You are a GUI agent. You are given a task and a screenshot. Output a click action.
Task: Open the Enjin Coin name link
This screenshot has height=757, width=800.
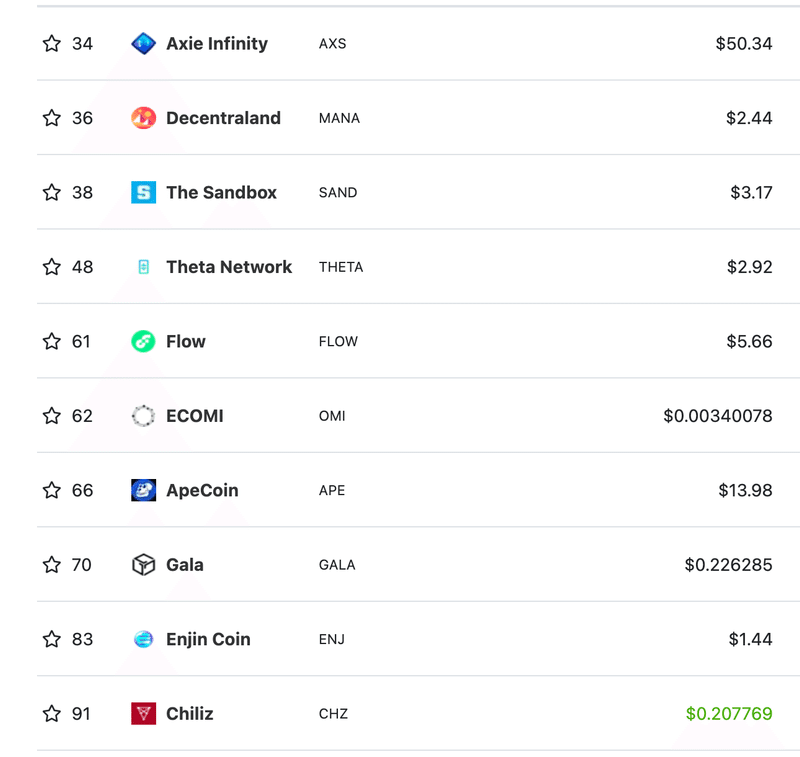[x=208, y=640]
